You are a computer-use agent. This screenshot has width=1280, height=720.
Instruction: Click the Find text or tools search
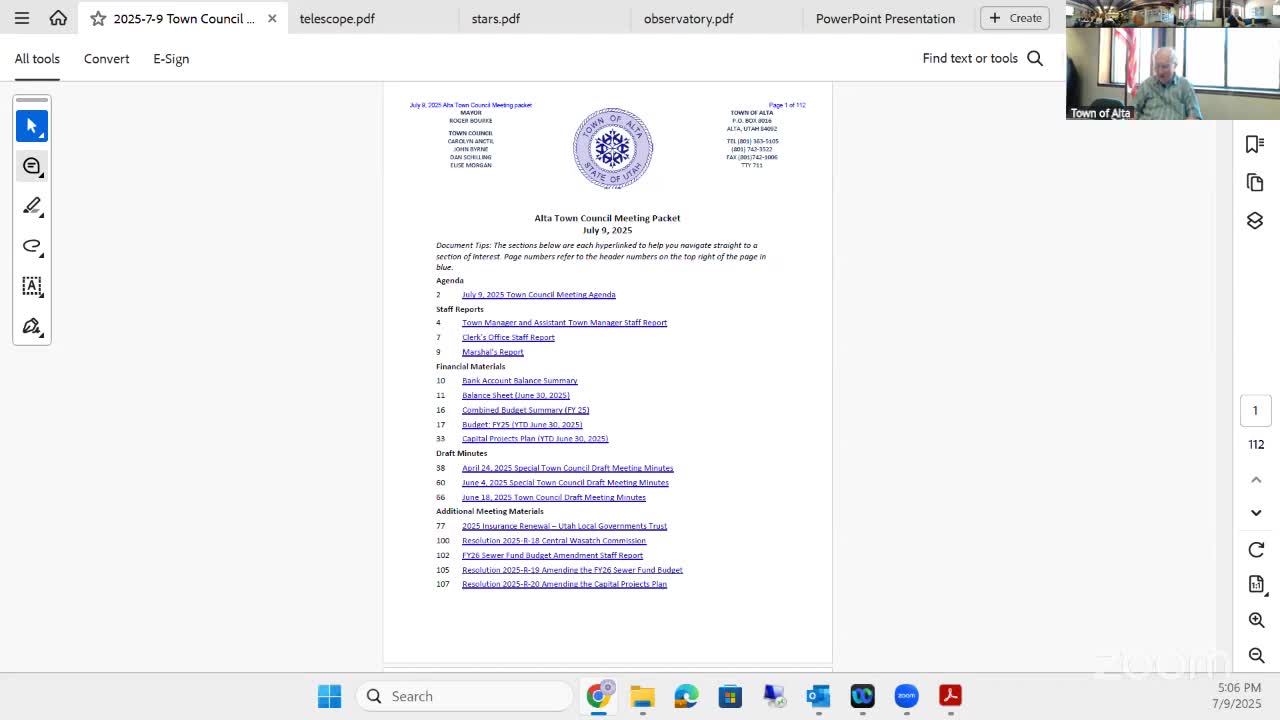(x=983, y=58)
